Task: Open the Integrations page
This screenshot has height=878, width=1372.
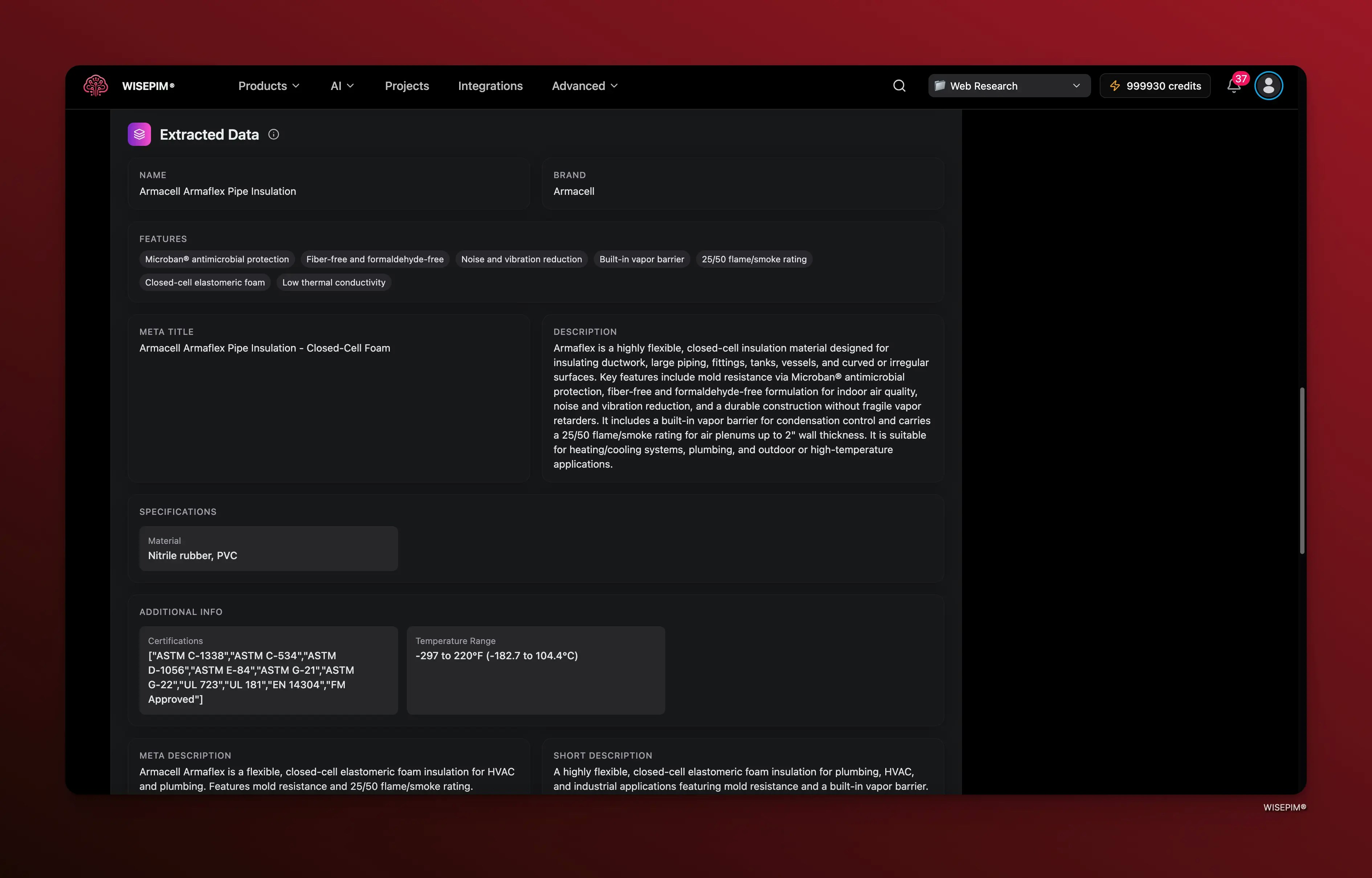Action: [490, 86]
